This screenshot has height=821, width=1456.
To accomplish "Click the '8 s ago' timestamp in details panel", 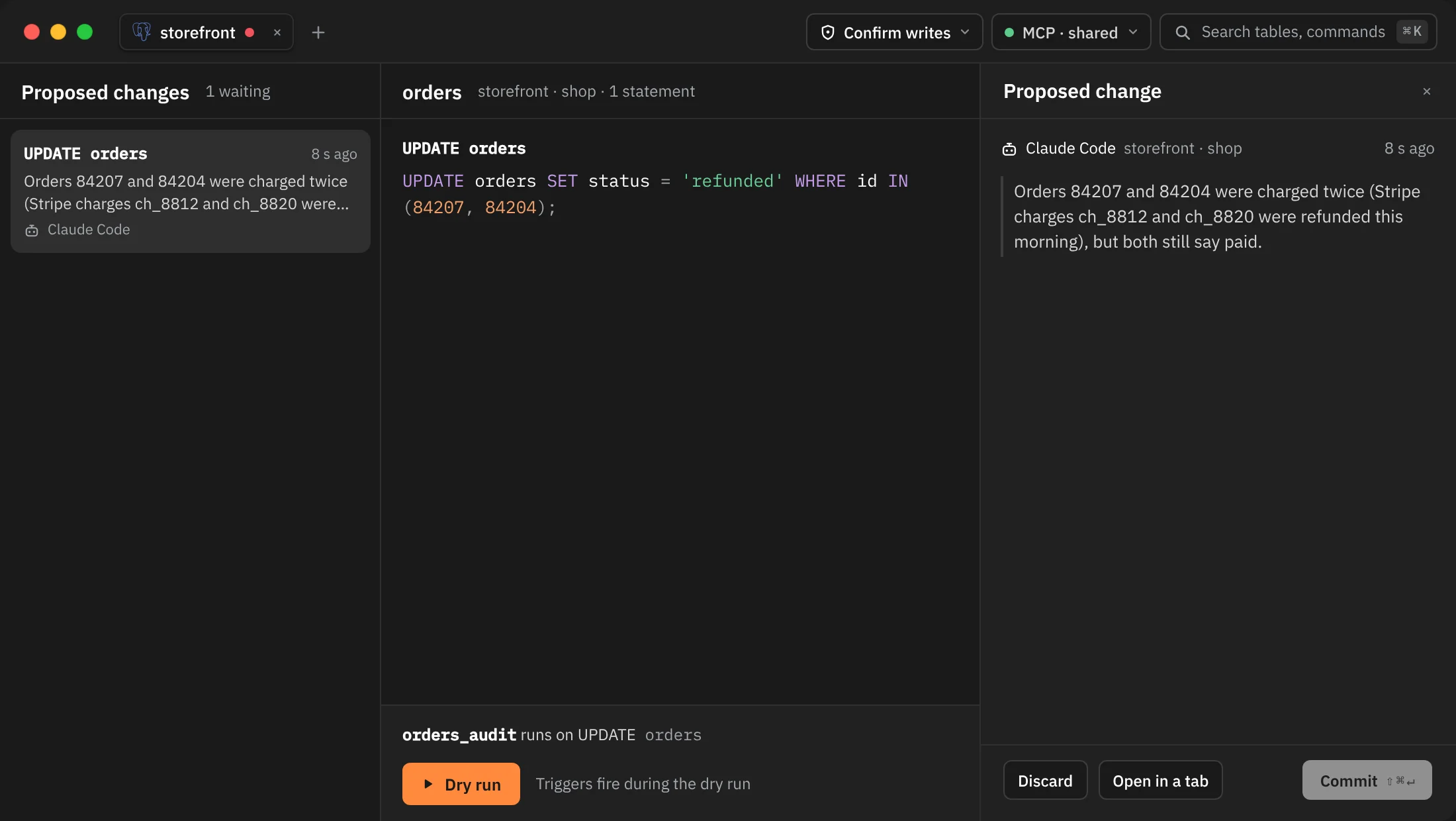I will tap(1409, 148).
